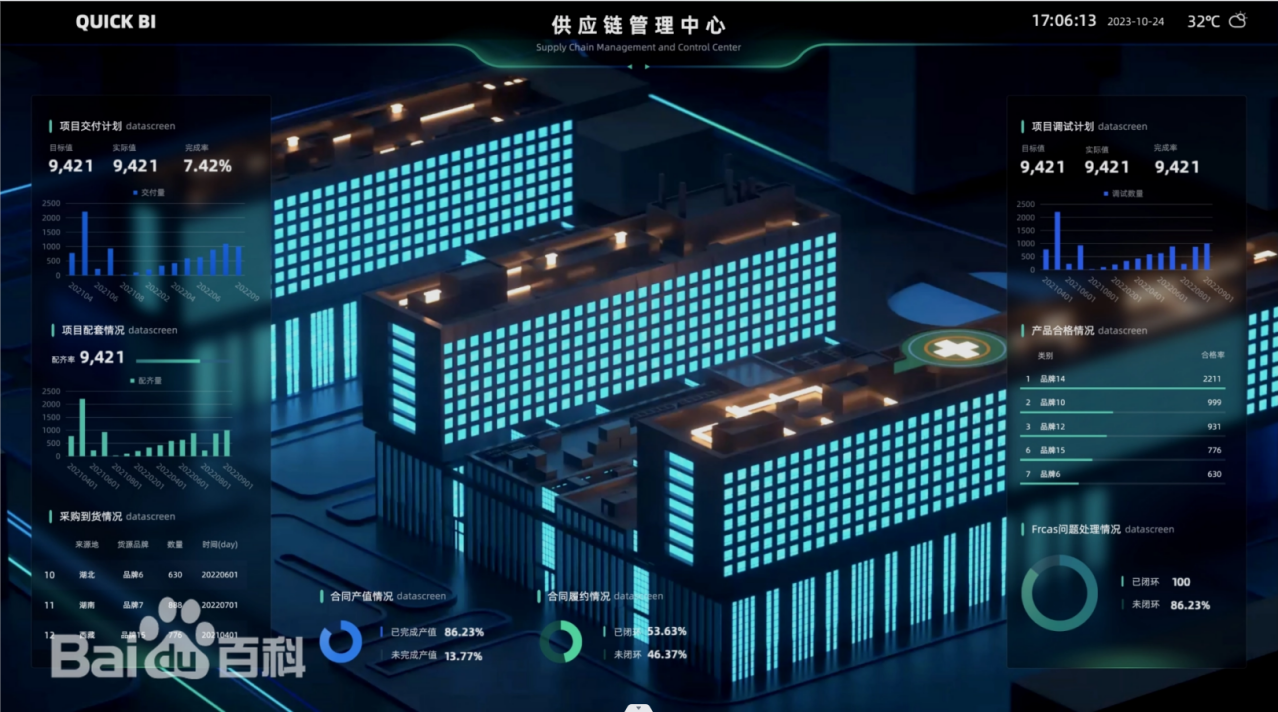Viewport: 1278px width, 712px height.
Task: Click the progress bar under 品牌14
Action: tap(1123, 388)
